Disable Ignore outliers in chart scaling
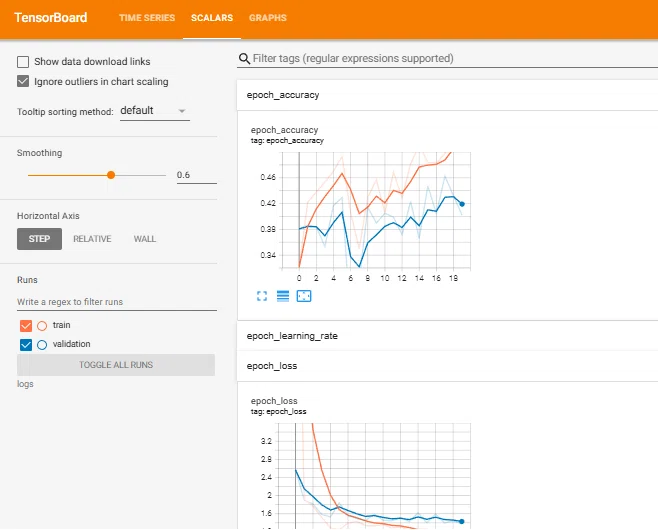Viewport: 658px width, 530px height. (23, 81)
